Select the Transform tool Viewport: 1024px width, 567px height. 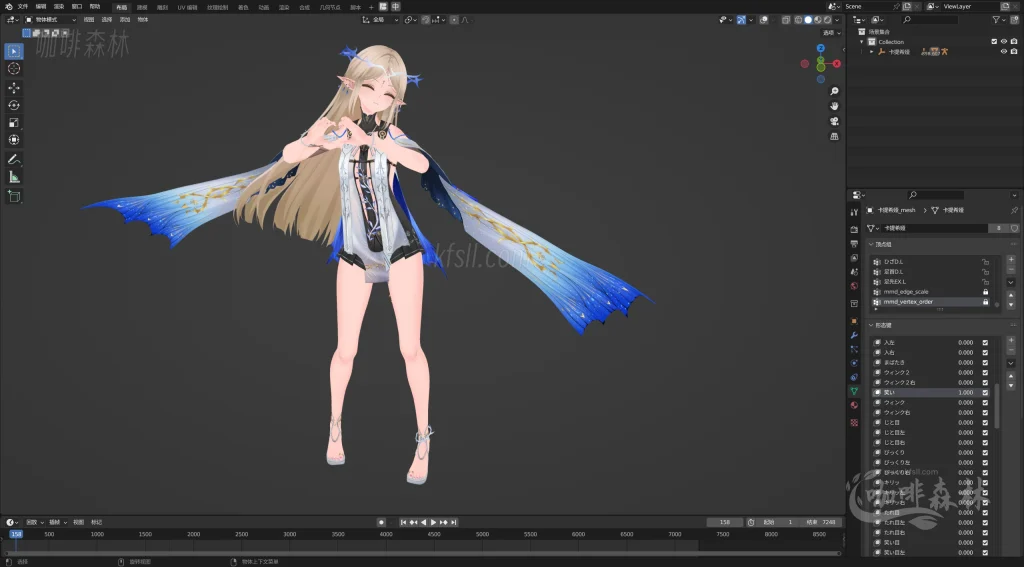14,140
